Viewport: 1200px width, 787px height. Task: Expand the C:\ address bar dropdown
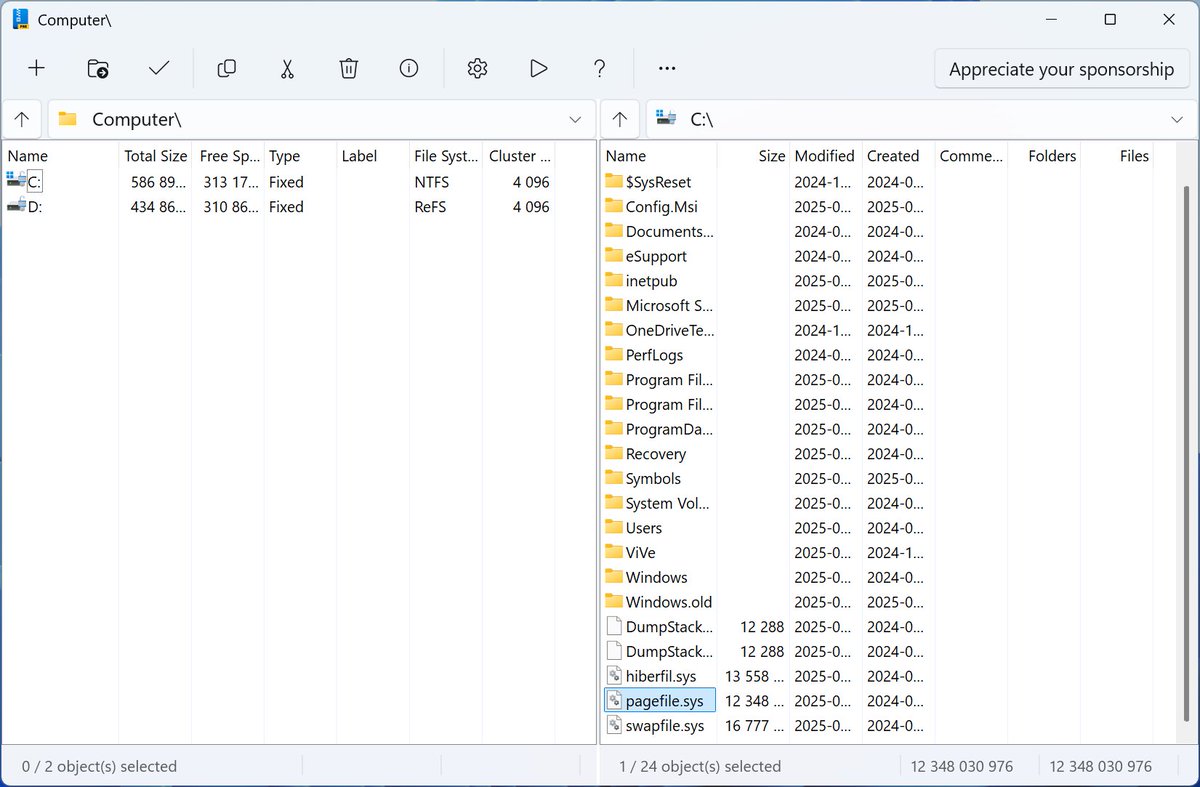(x=1177, y=119)
